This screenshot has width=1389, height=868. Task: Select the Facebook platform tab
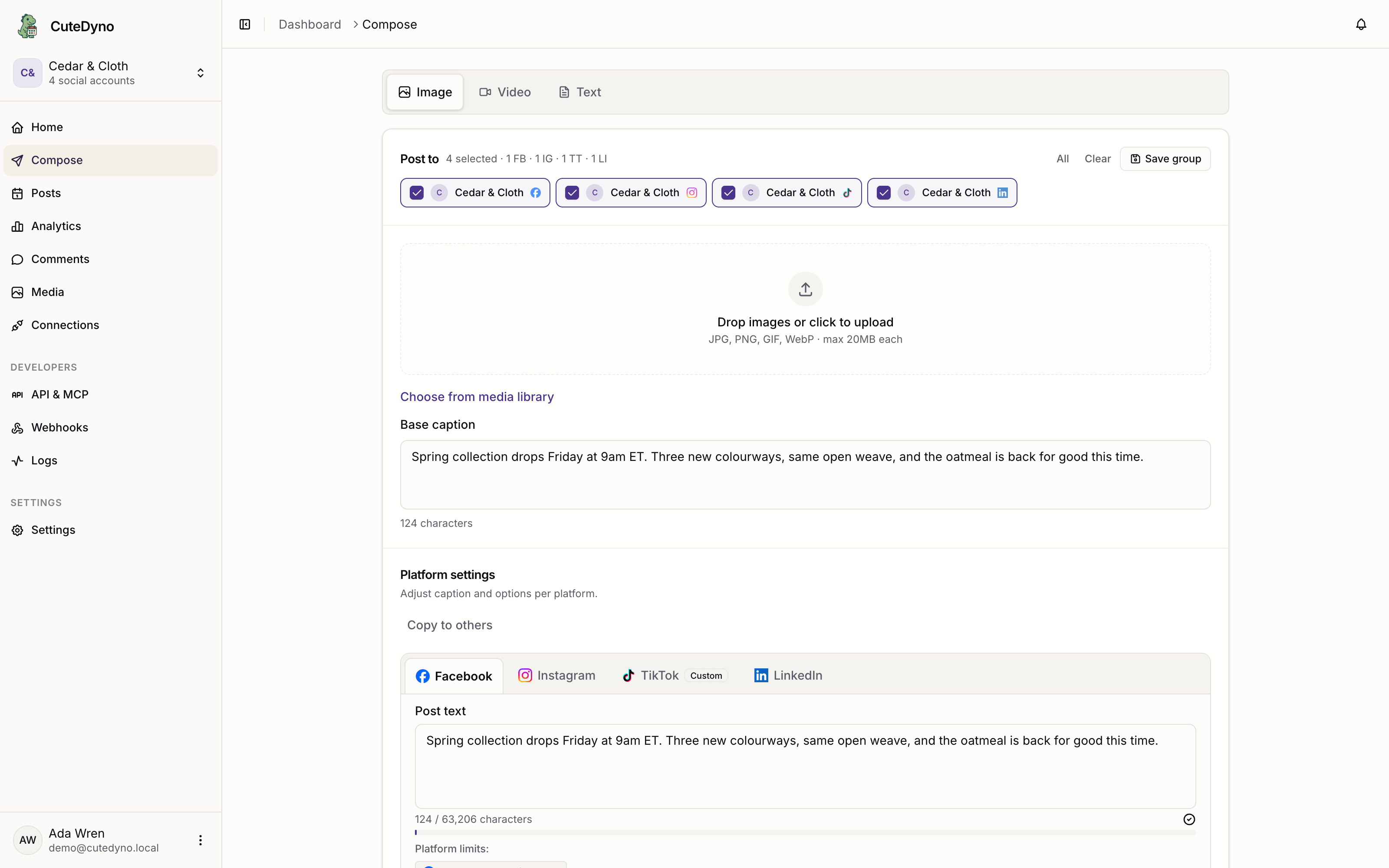tap(454, 676)
